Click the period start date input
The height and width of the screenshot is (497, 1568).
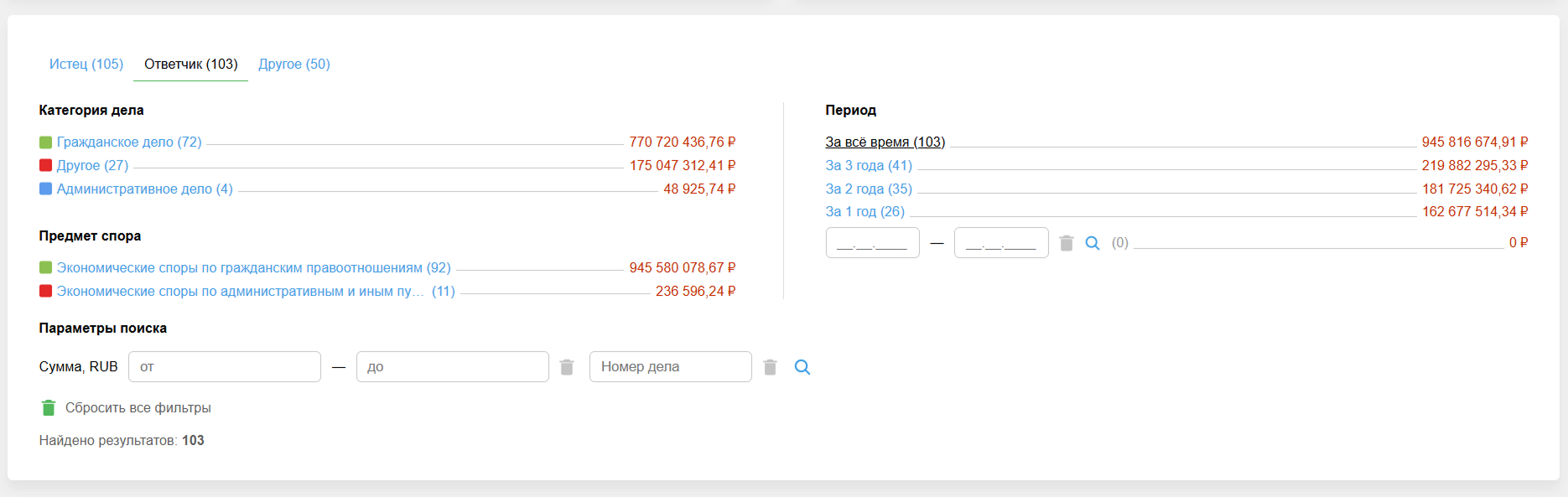click(872, 243)
